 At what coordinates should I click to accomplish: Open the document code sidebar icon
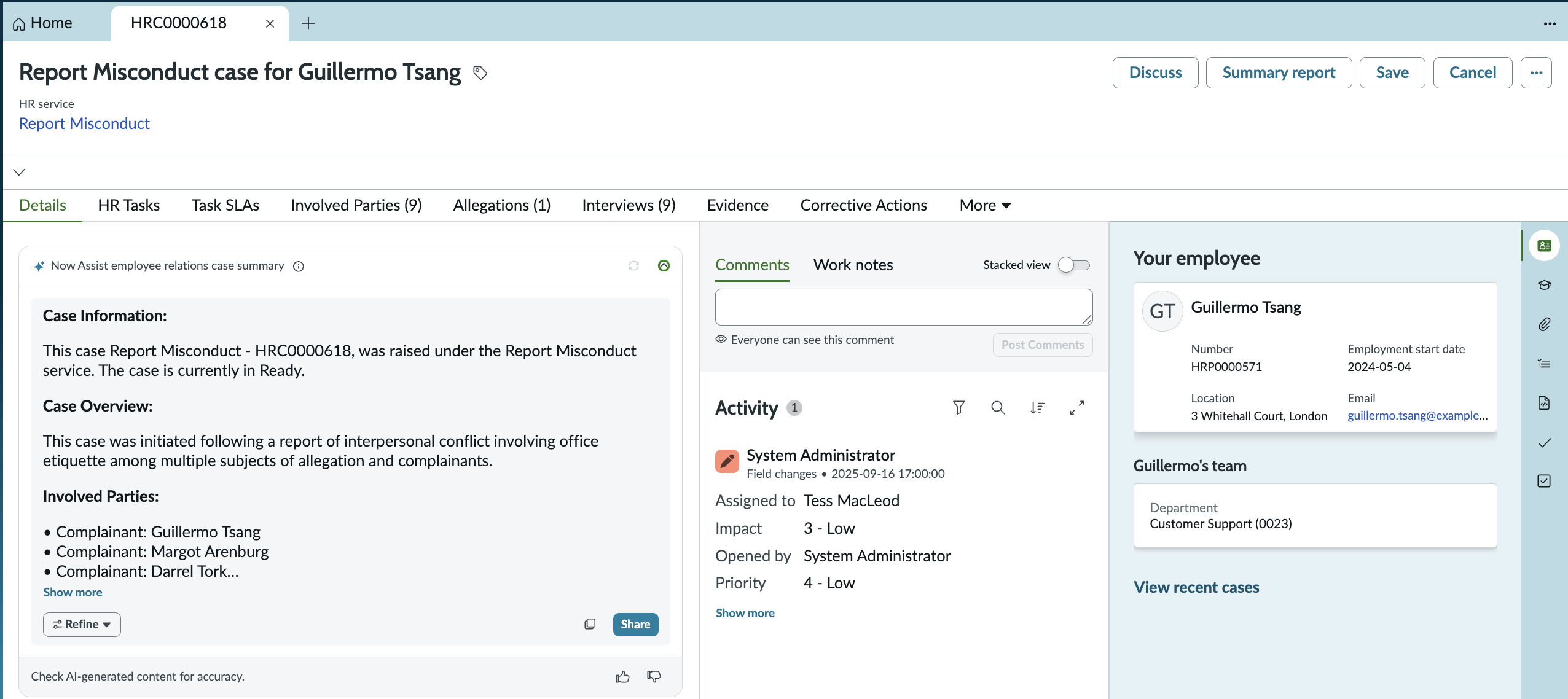pos(1544,403)
